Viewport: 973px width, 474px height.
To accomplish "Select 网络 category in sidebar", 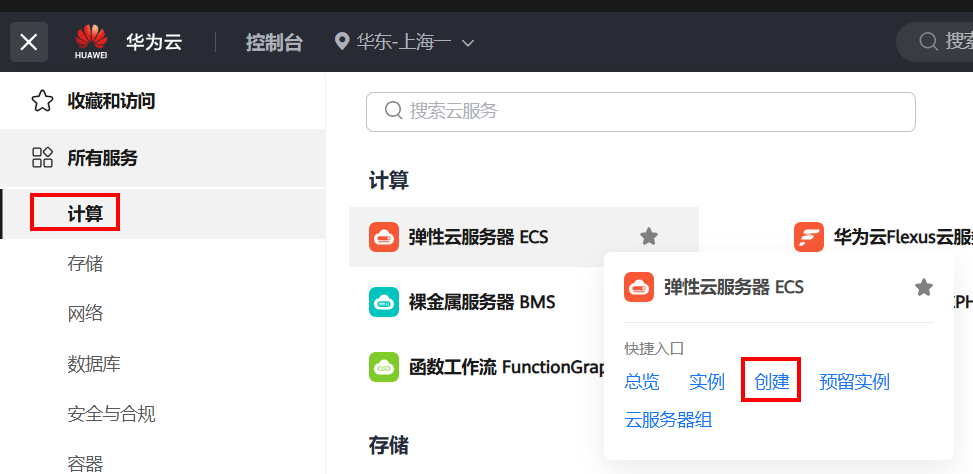I will coord(85,314).
